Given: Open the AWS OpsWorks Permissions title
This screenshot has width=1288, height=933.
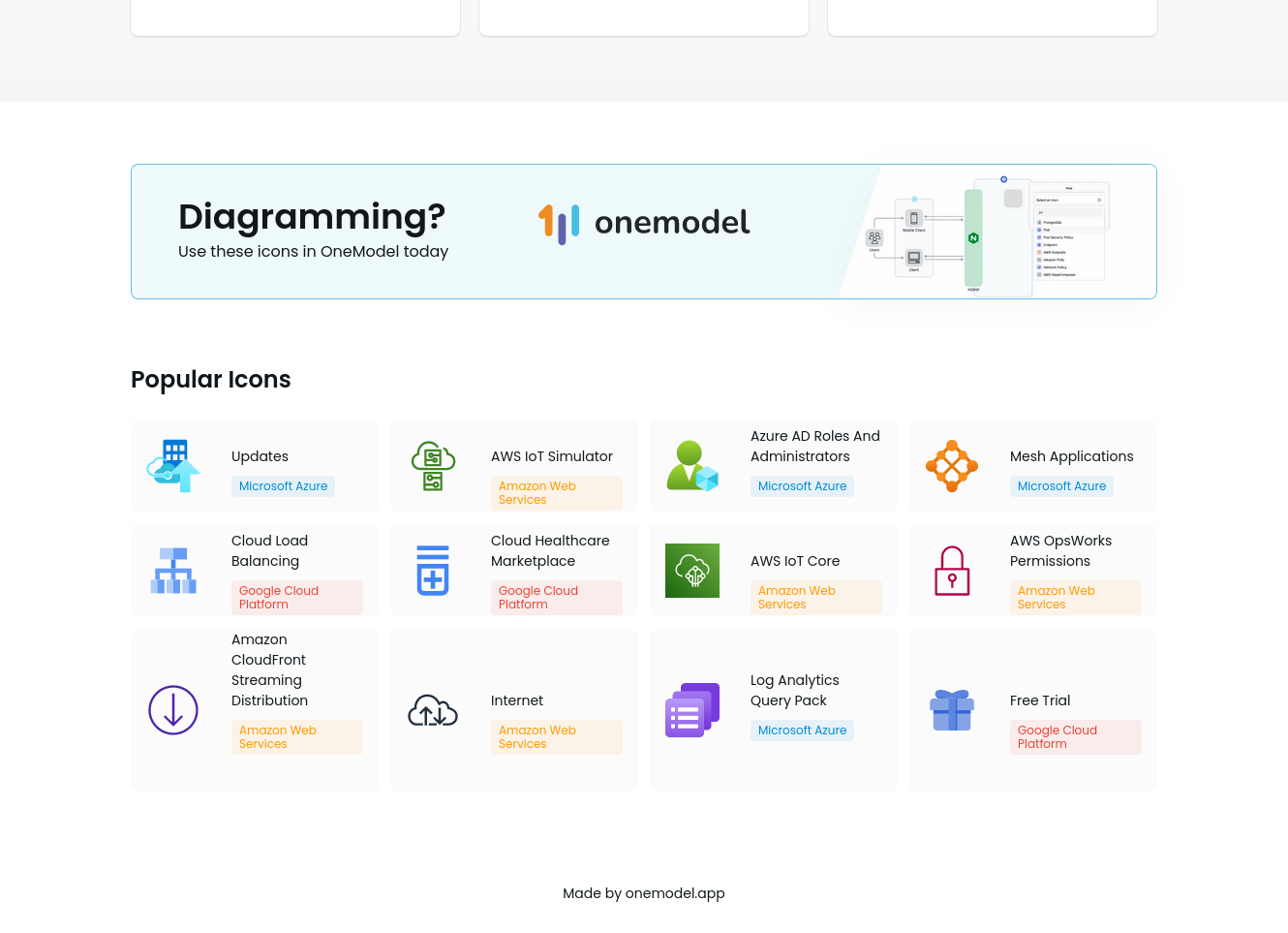Looking at the screenshot, I should point(1060,551).
